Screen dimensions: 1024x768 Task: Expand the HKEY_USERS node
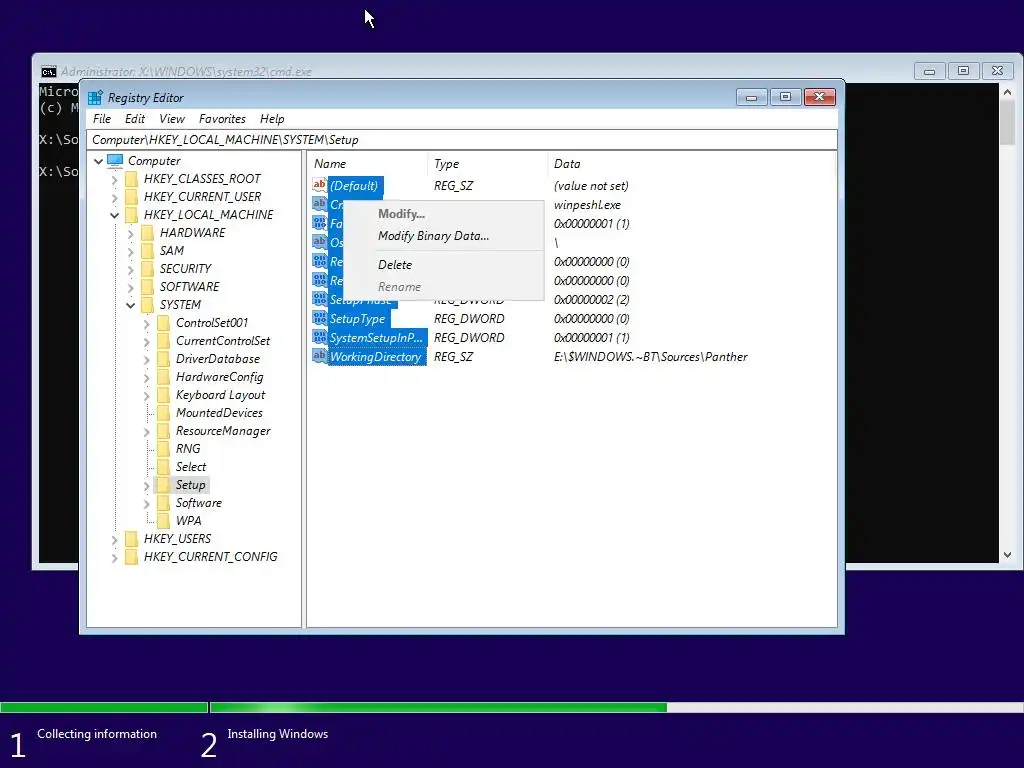[x=114, y=539]
